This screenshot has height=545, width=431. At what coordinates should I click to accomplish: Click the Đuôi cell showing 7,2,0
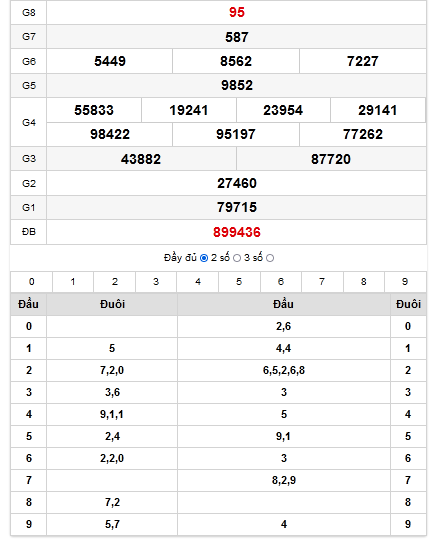pos(112,370)
